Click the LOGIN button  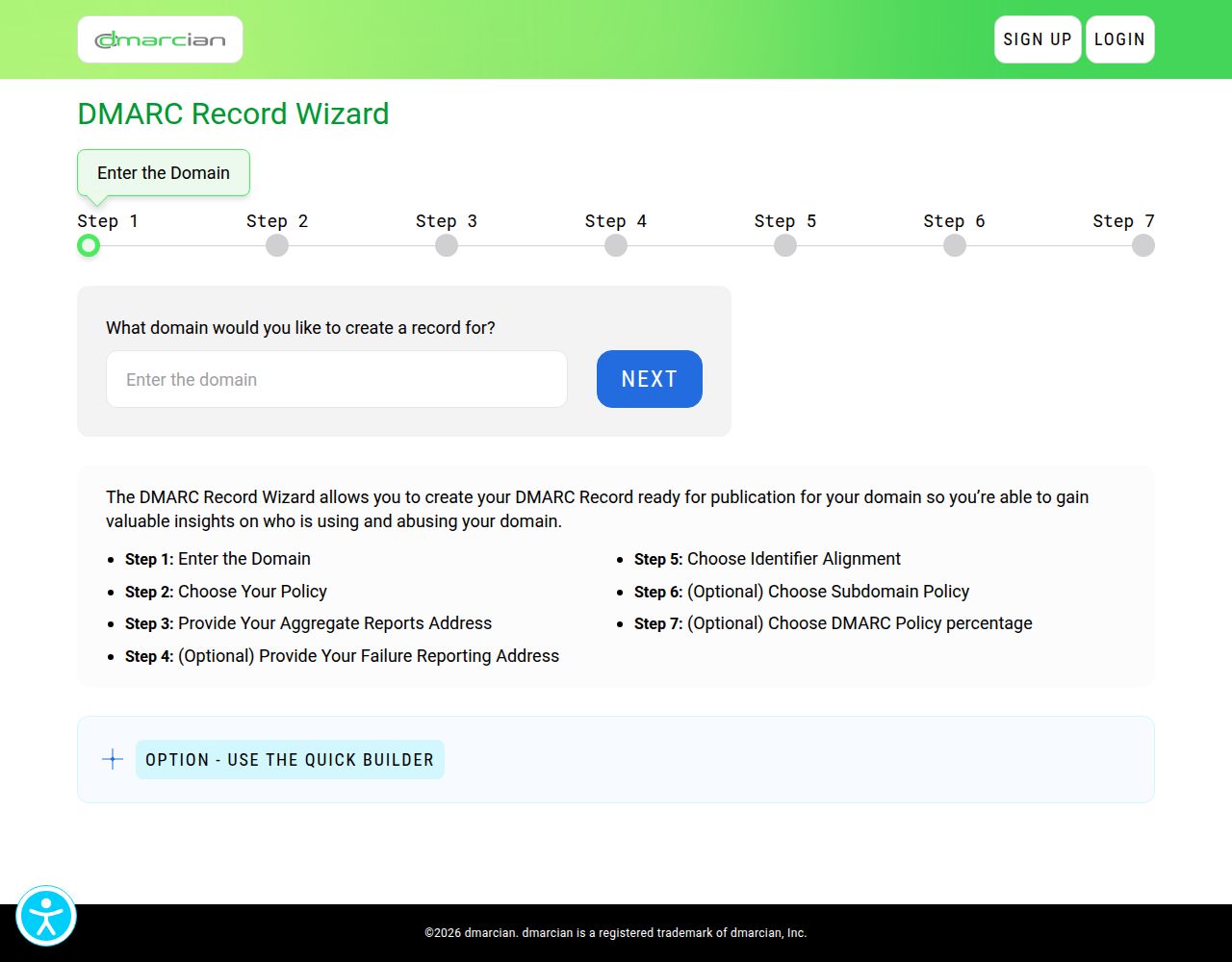click(1120, 39)
